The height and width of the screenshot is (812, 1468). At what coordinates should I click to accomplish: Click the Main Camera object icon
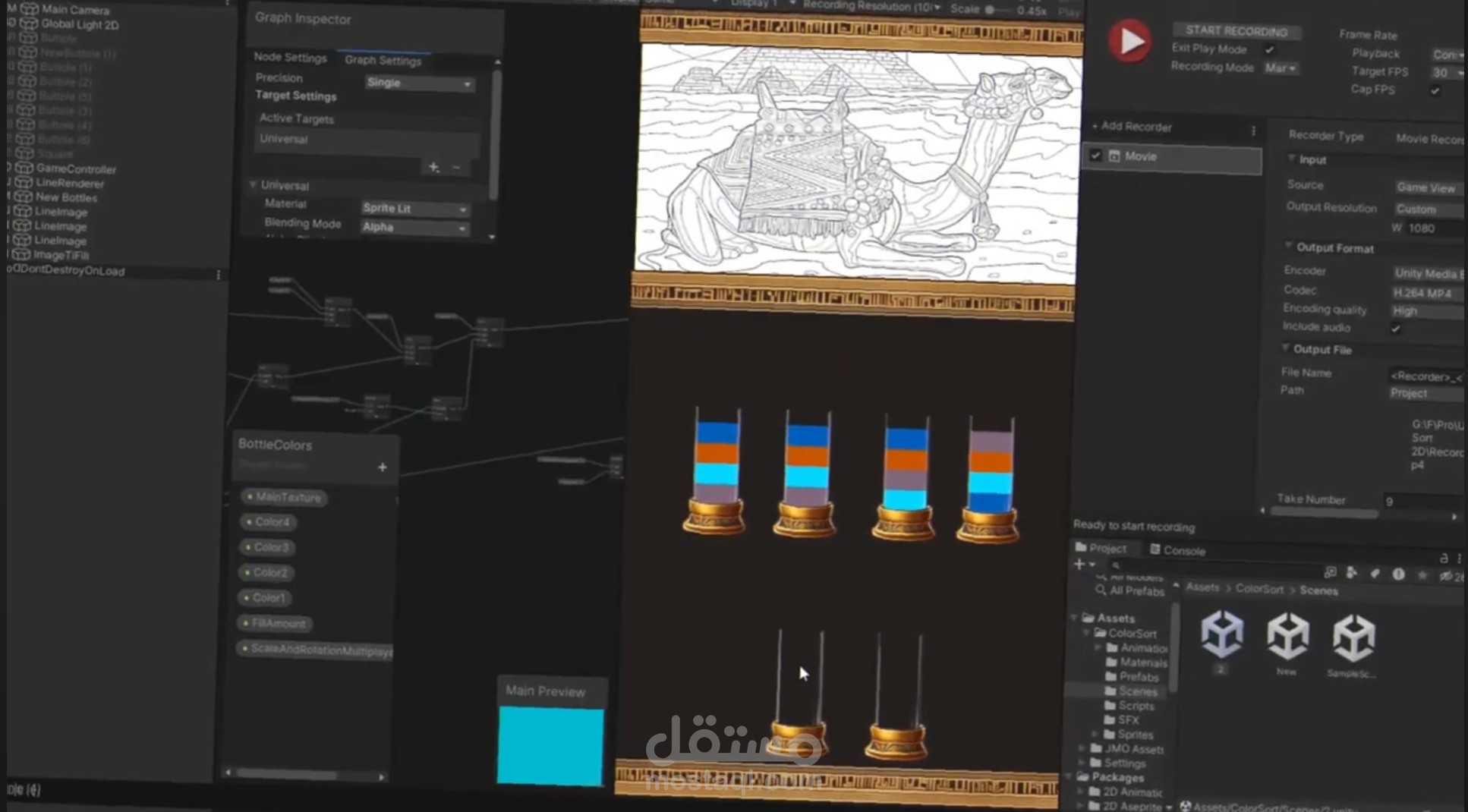pos(30,9)
